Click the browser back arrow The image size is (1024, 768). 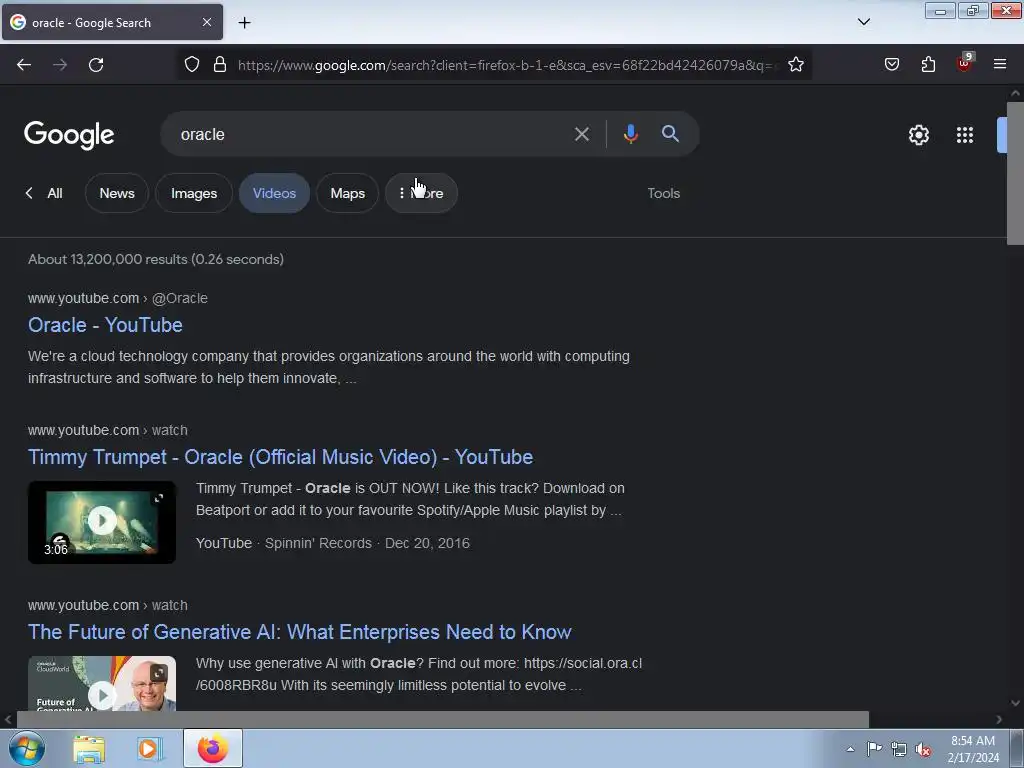pyautogui.click(x=24, y=65)
